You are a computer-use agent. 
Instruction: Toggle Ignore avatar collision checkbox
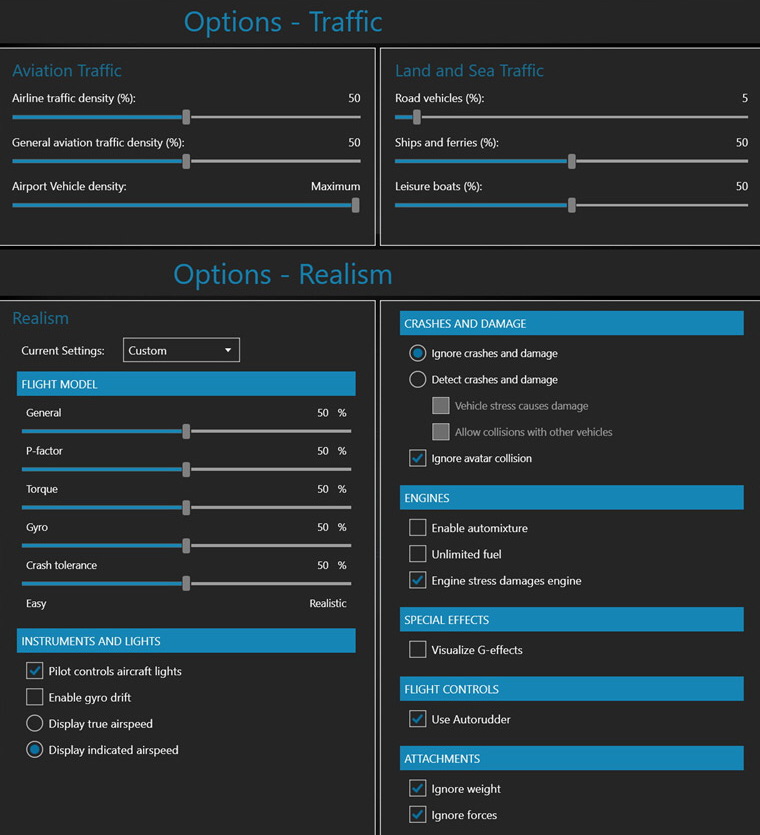pyautogui.click(x=418, y=458)
